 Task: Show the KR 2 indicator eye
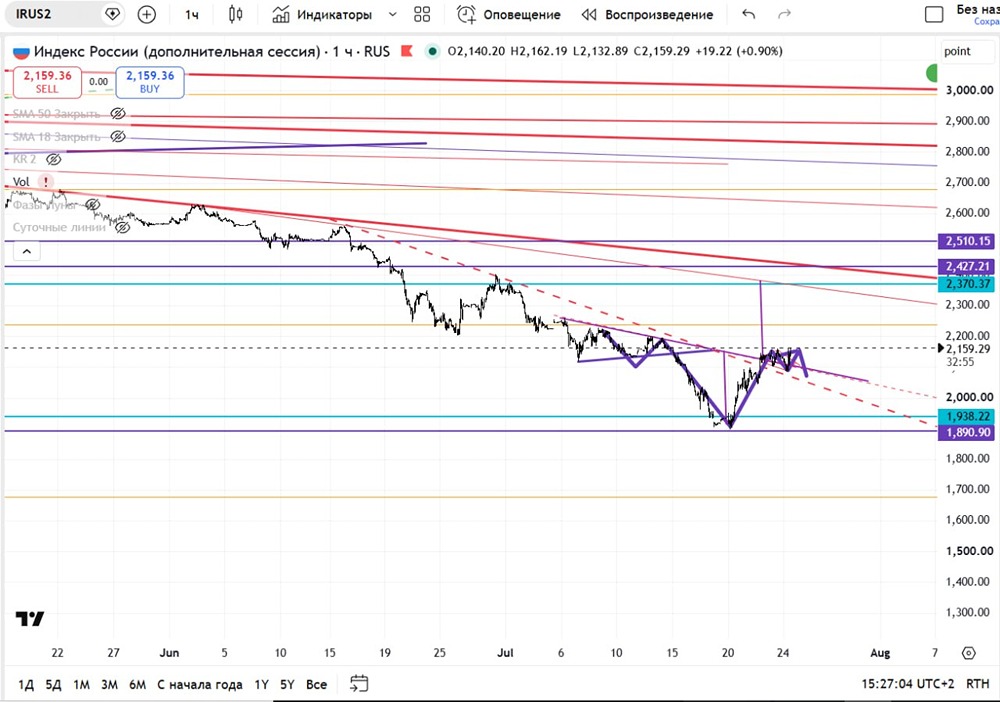click(54, 159)
